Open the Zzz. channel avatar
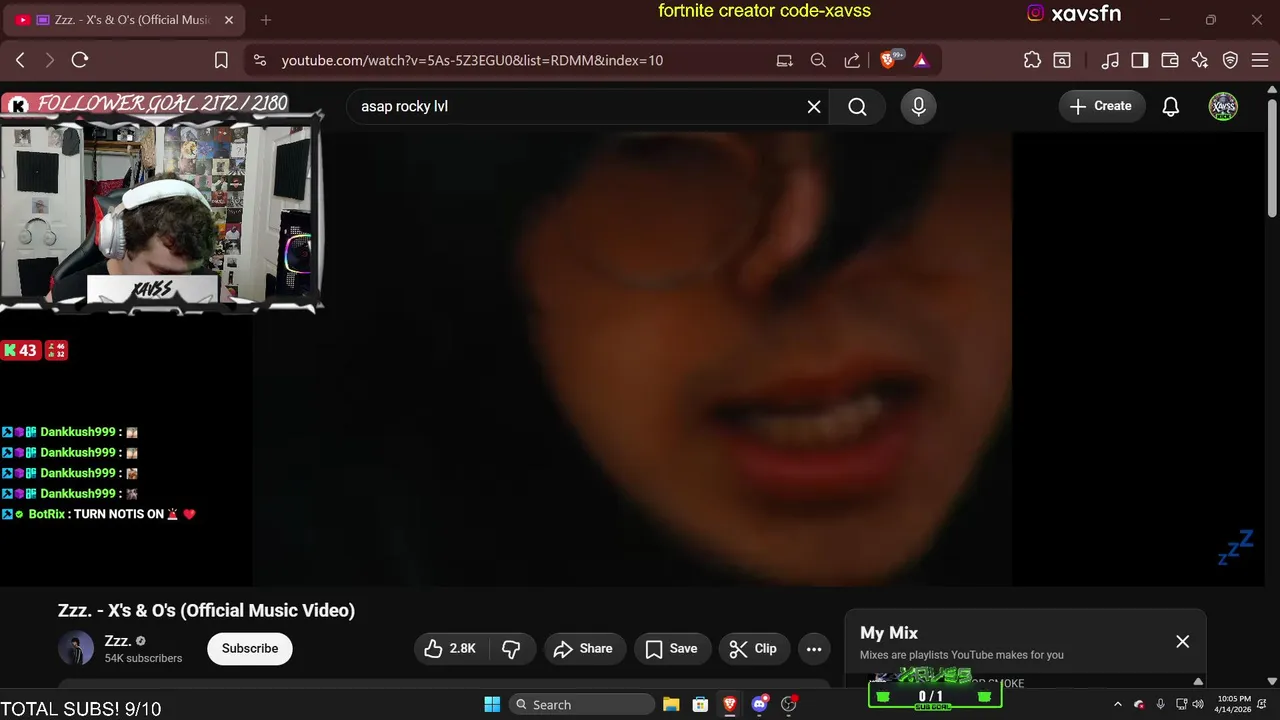Image resolution: width=1280 pixels, height=720 pixels. coord(76,649)
